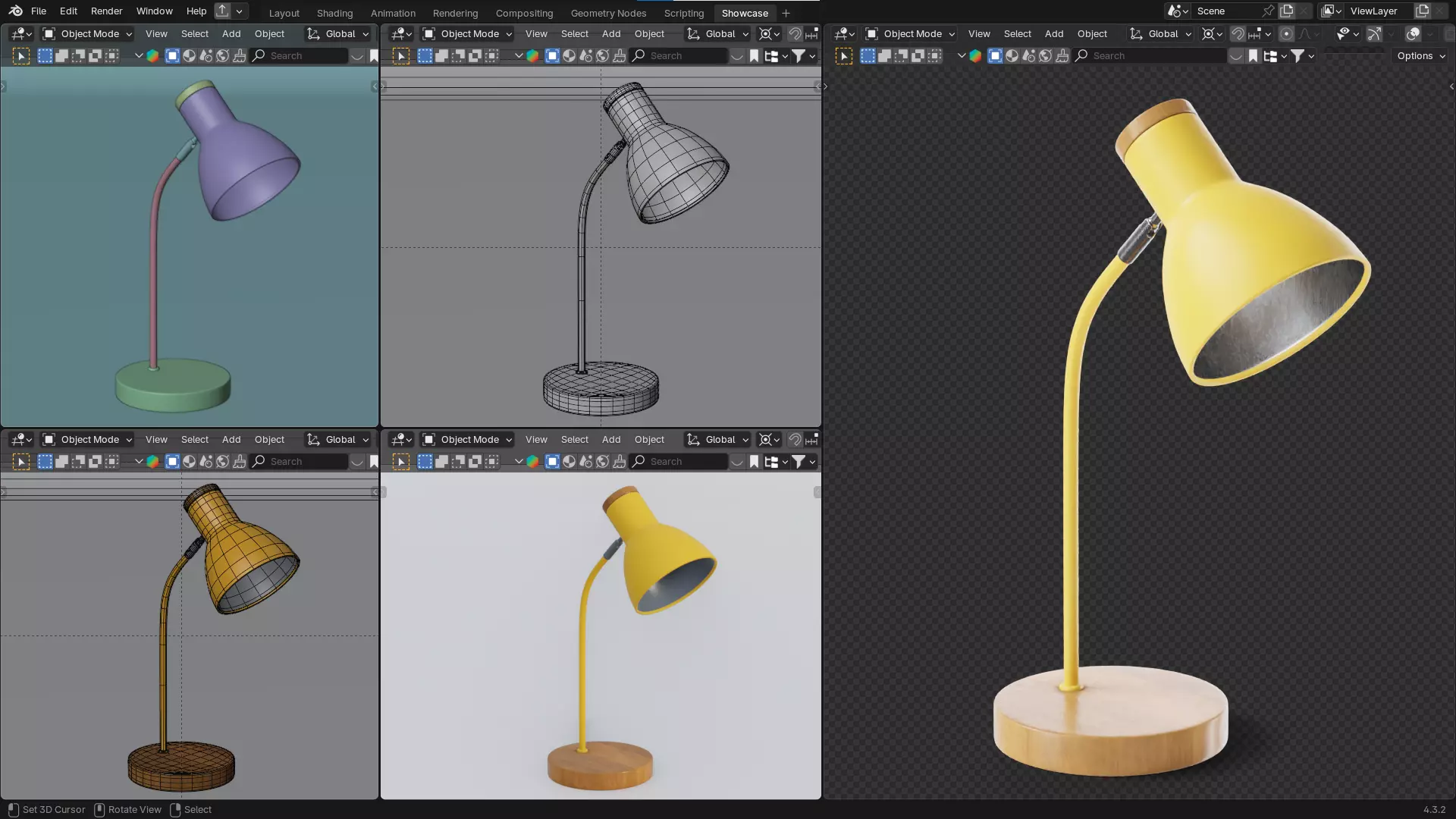Toggle the curved line button beside Search in large render viewport
This screenshot has height=819, width=1456.
point(1236,55)
